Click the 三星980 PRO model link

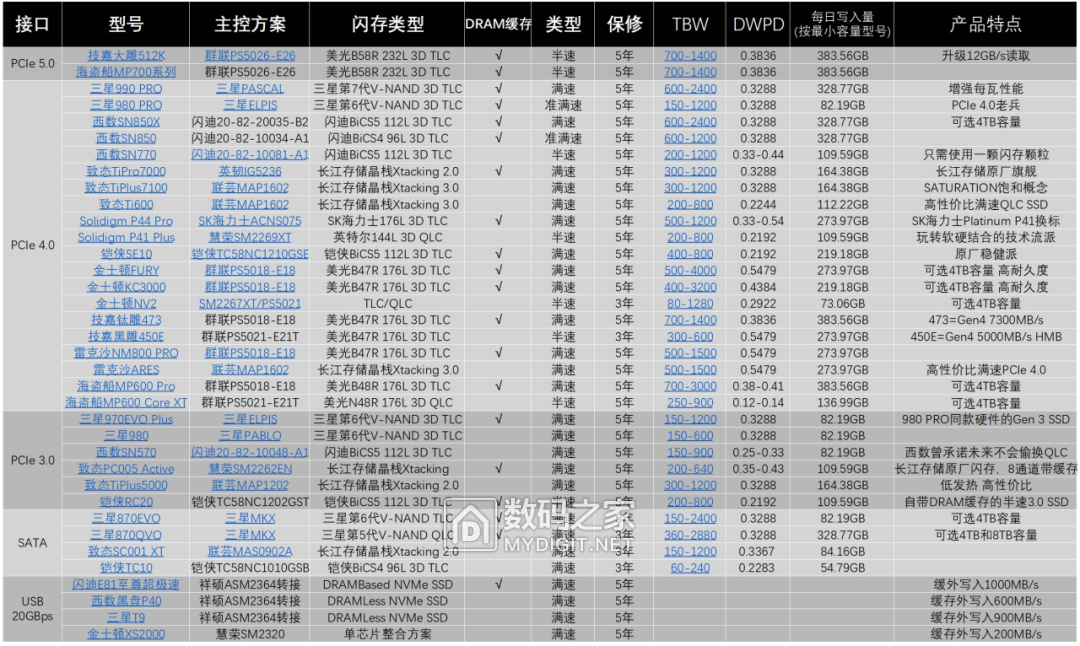point(126,105)
